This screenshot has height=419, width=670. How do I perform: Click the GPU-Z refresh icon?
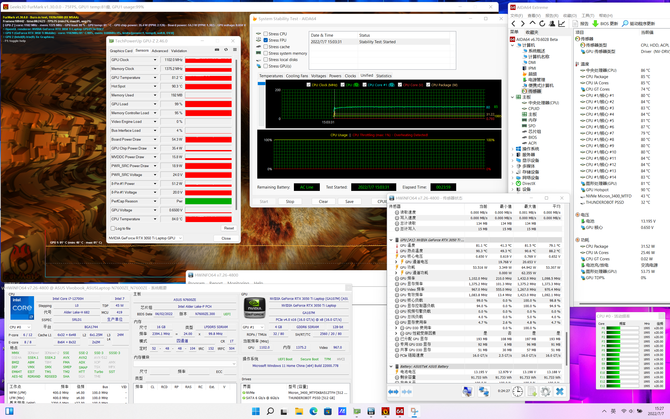pos(225,50)
